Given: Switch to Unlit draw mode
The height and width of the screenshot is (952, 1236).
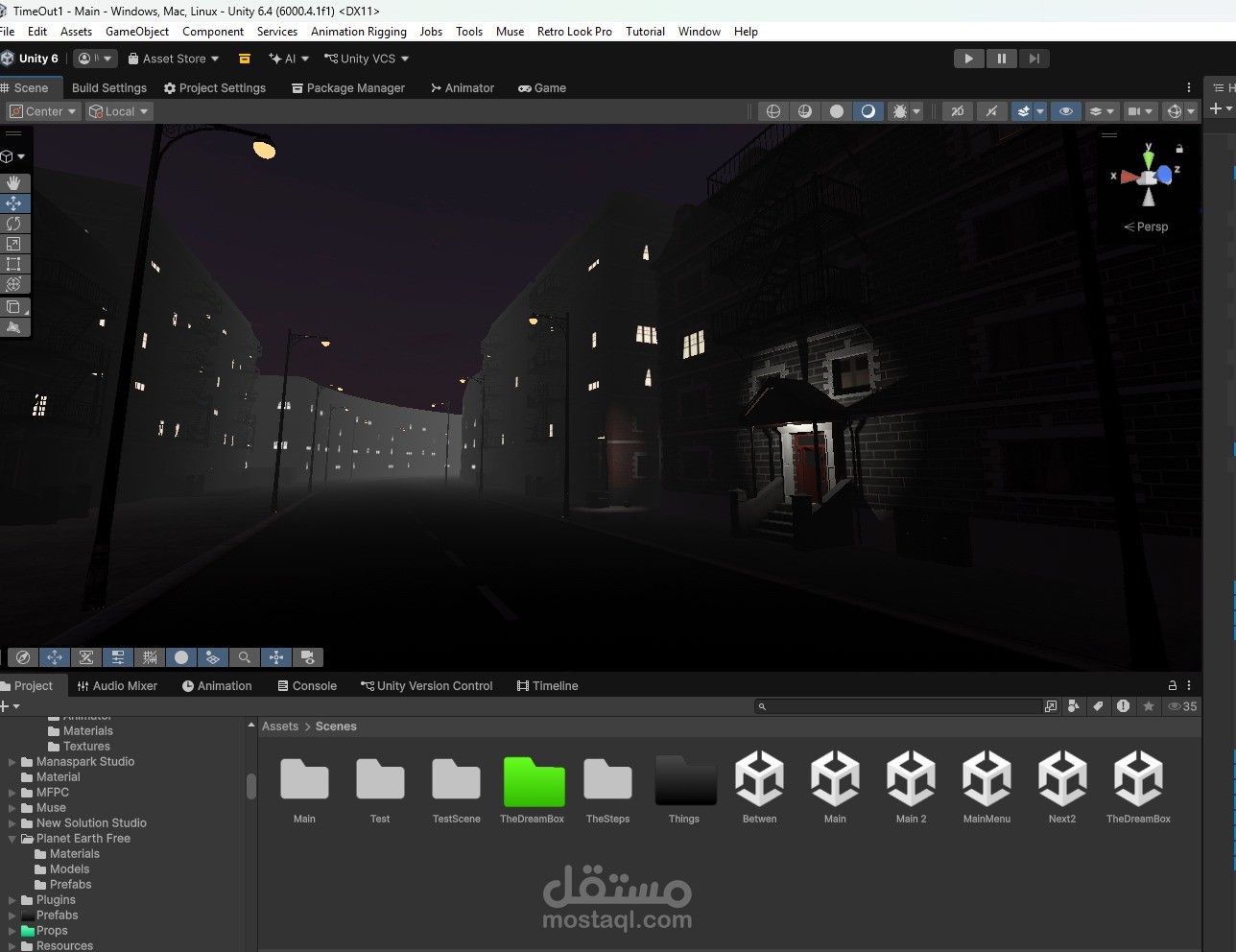Looking at the screenshot, I should [x=837, y=111].
